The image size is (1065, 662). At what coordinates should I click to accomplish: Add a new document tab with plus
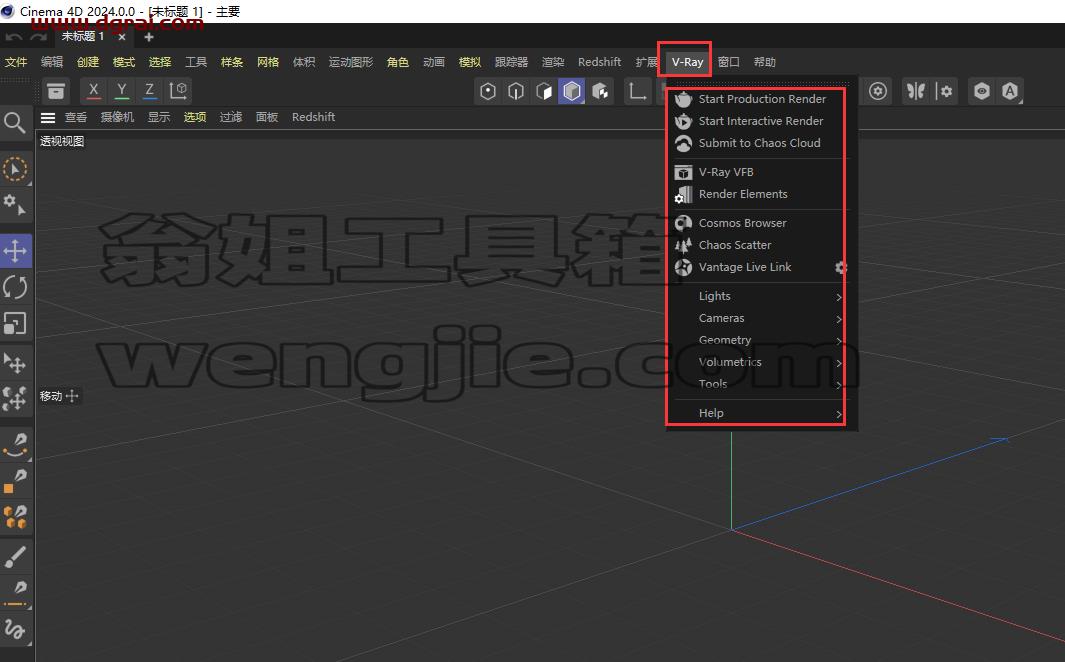149,37
